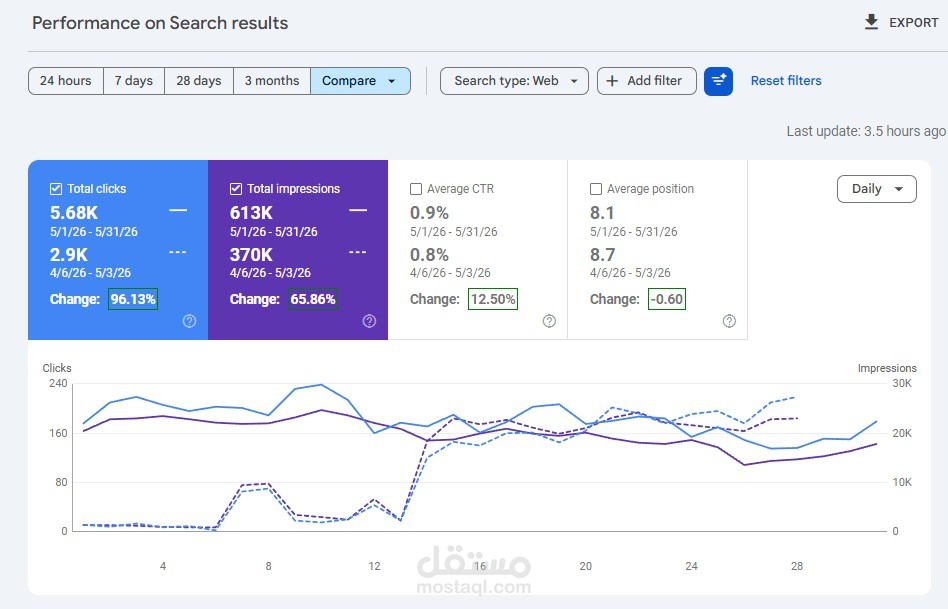Screen dimensions: 948x609
Task: Click the Average position 8.1 value
Action: pos(602,213)
